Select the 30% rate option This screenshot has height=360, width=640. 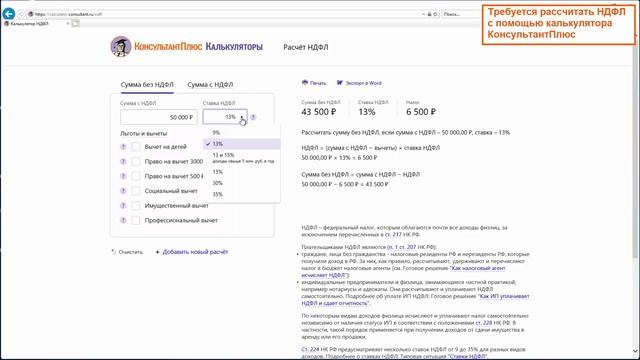pos(242,183)
